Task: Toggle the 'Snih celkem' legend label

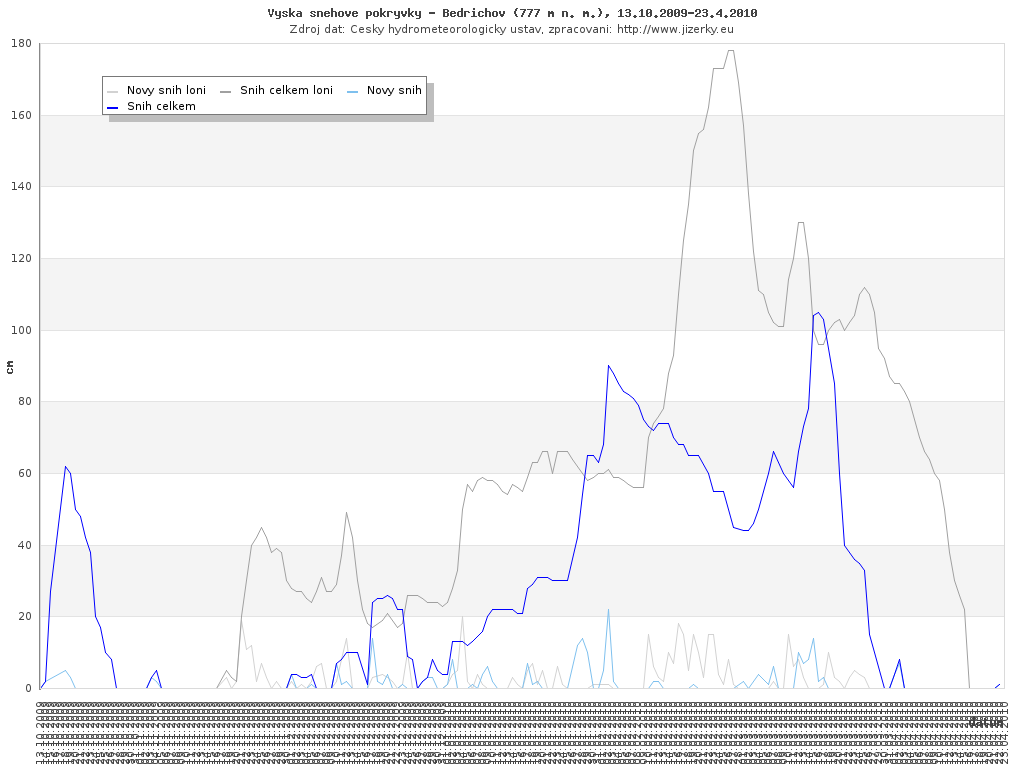Action: (161, 106)
